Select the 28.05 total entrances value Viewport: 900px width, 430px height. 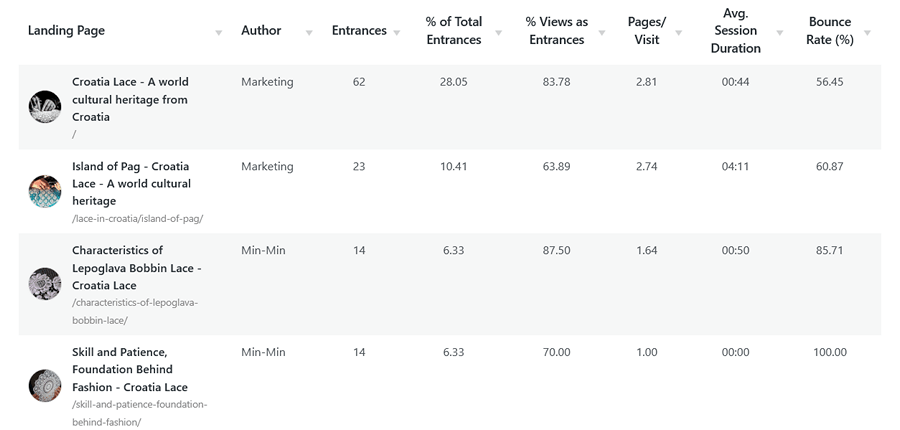pos(453,82)
